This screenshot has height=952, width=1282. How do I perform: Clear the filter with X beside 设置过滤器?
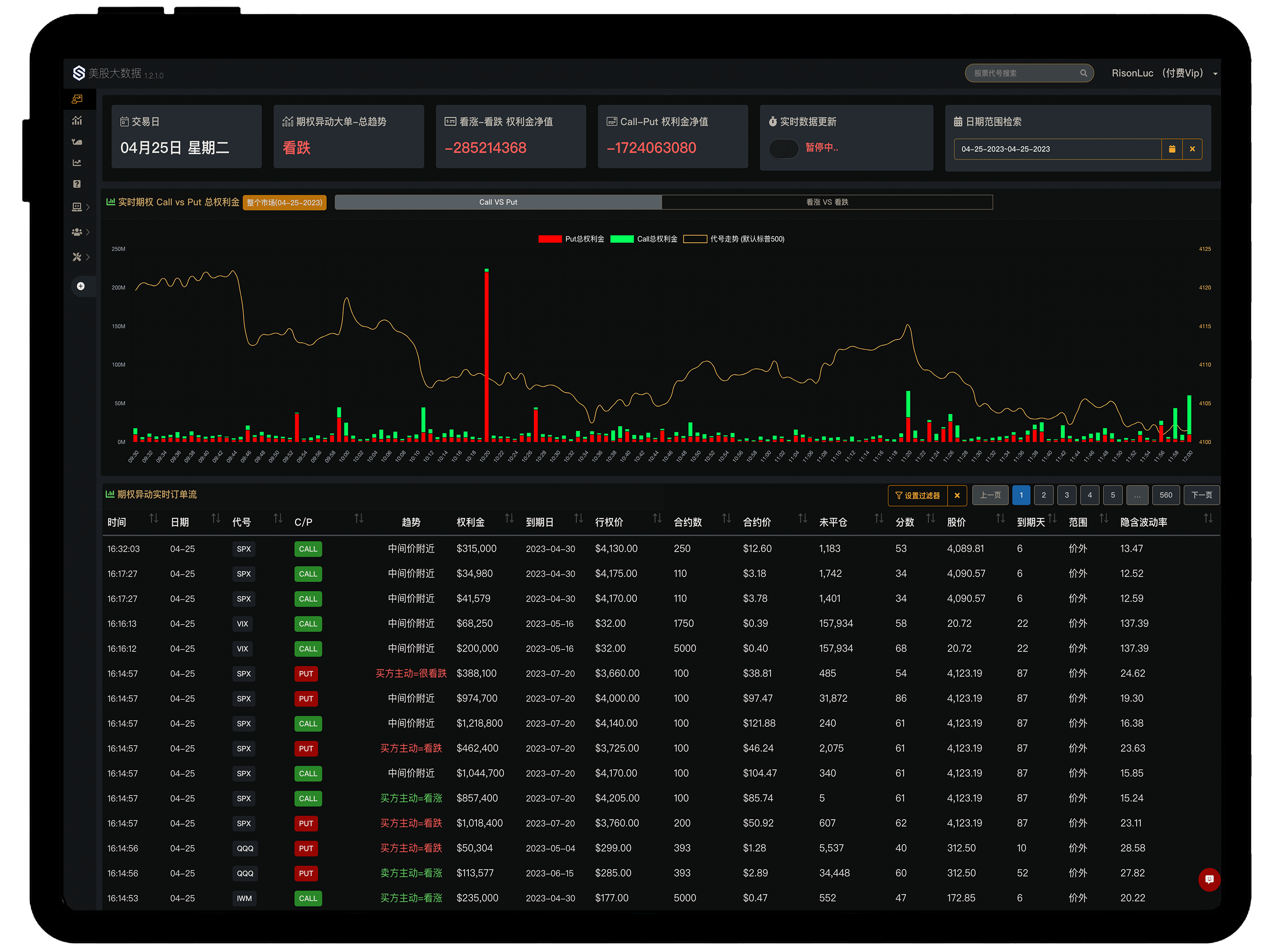tap(957, 495)
